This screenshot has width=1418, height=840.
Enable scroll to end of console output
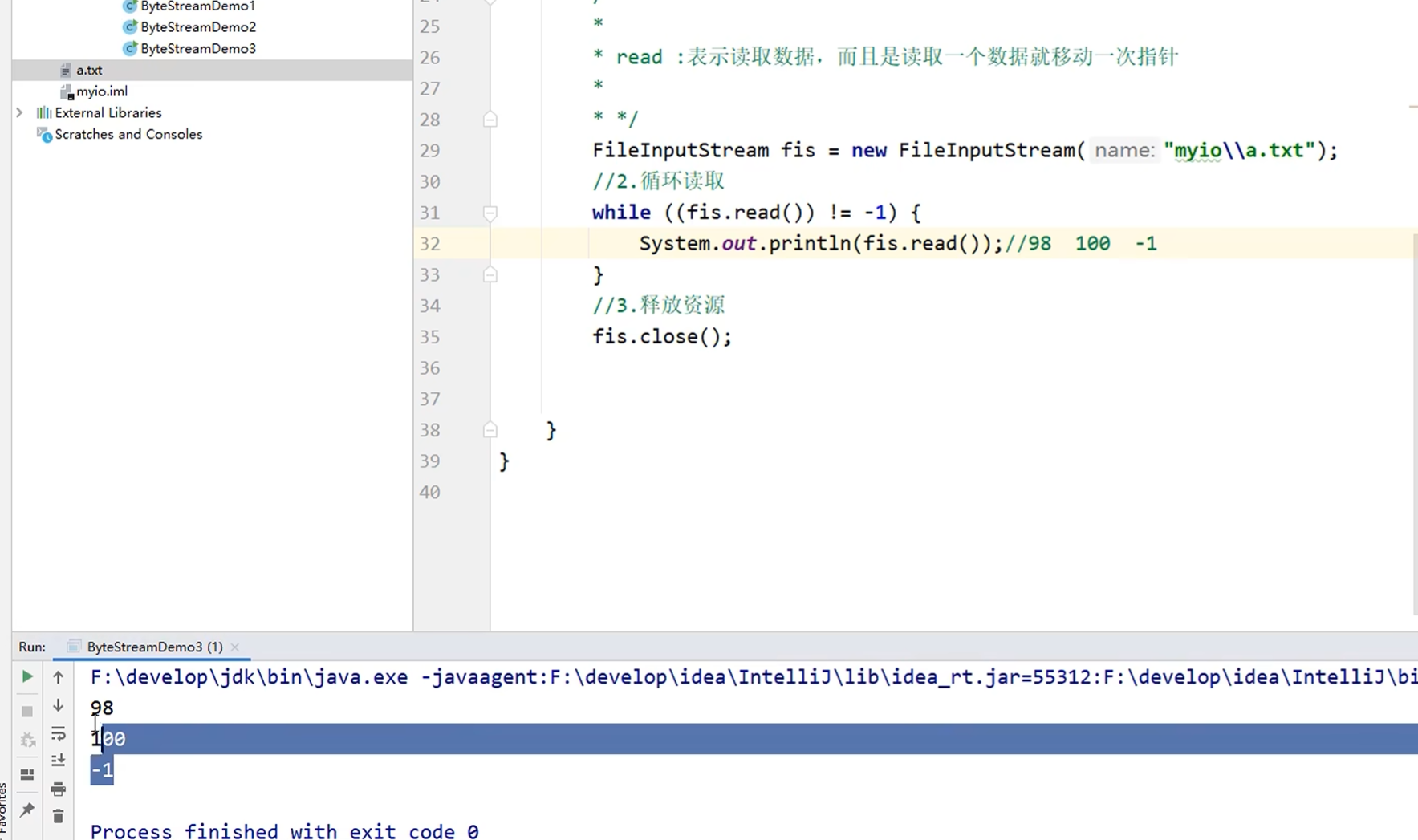(x=58, y=761)
